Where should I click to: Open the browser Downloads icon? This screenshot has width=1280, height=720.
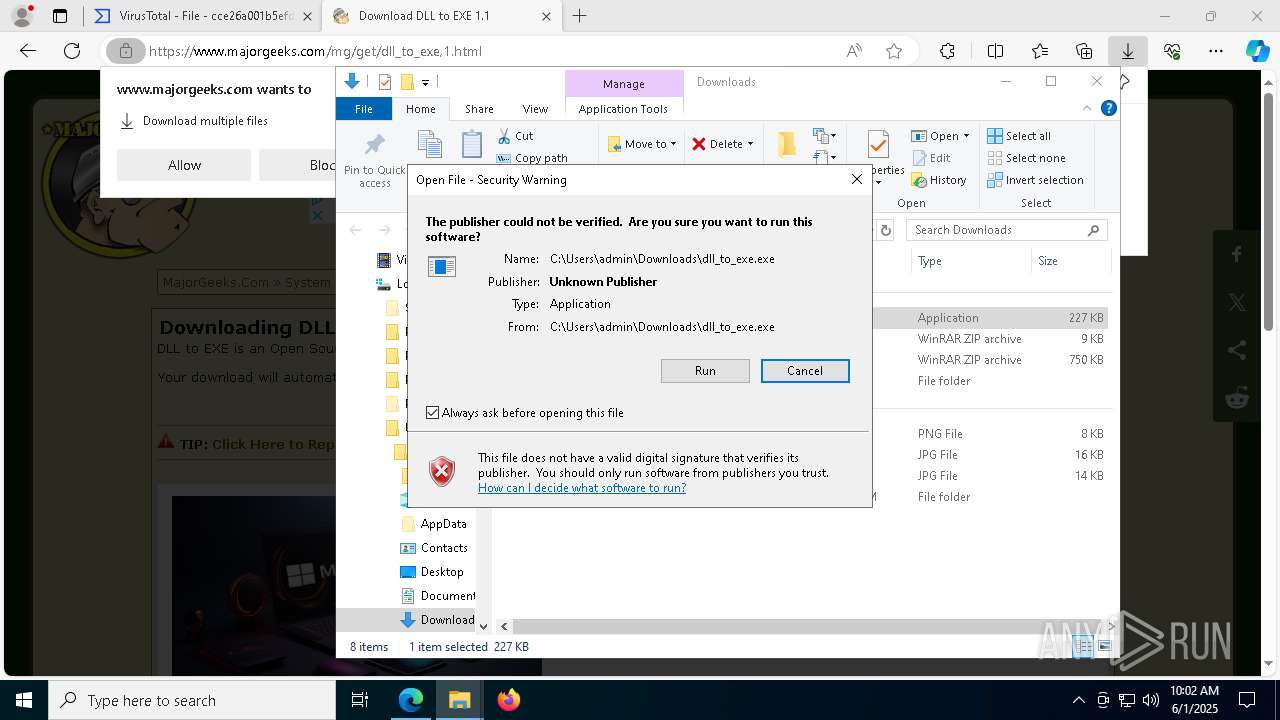coord(1127,51)
